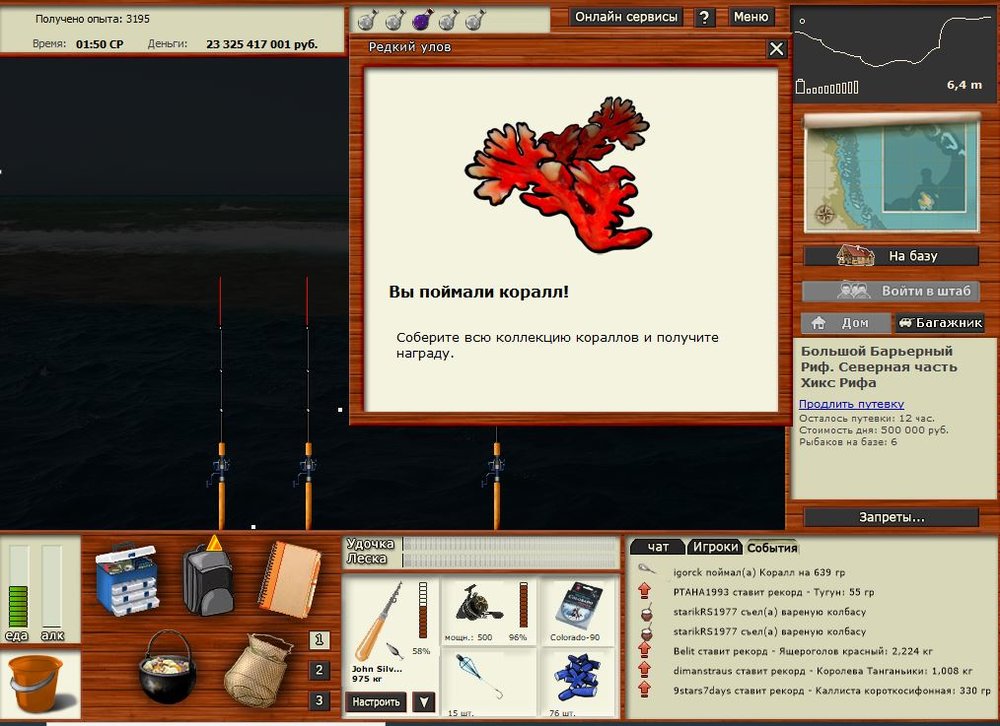
Task: Select the purple potion flask
Action: tap(421, 19)
